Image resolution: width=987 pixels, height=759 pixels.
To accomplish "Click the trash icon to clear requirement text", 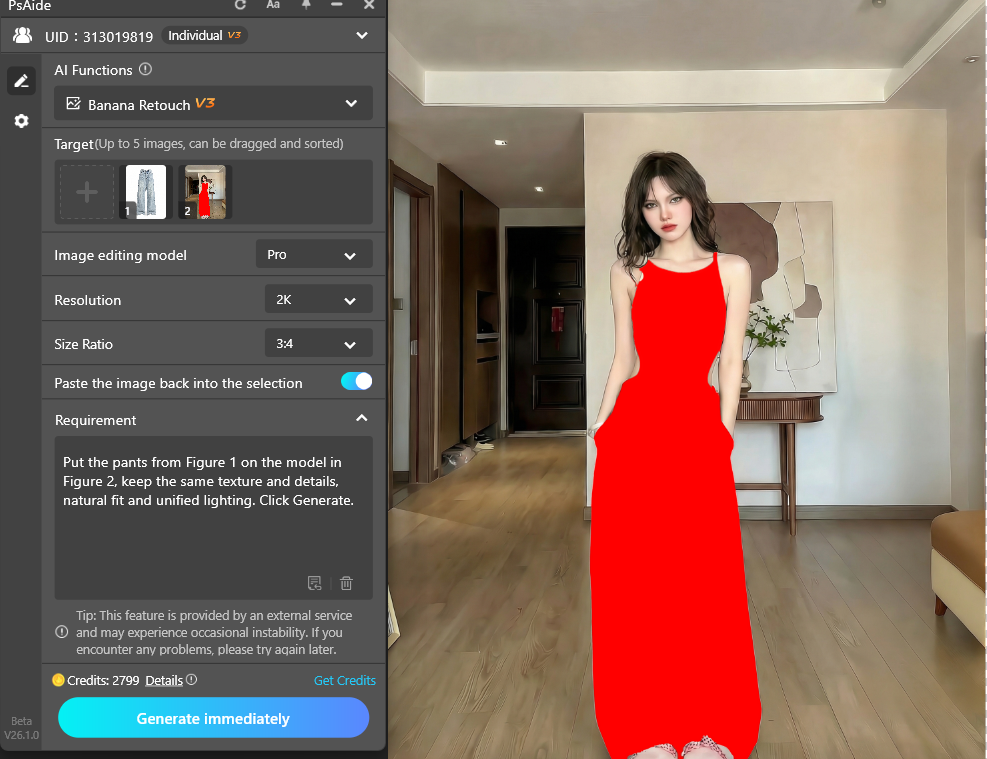I will click(346, 583).
